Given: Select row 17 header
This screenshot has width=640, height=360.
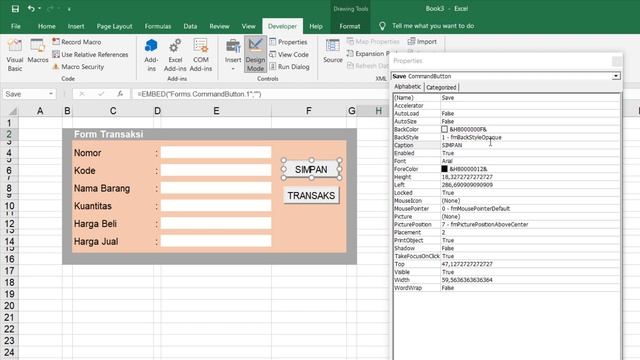Looking at the screenshot, I should [x=9, y=271].
